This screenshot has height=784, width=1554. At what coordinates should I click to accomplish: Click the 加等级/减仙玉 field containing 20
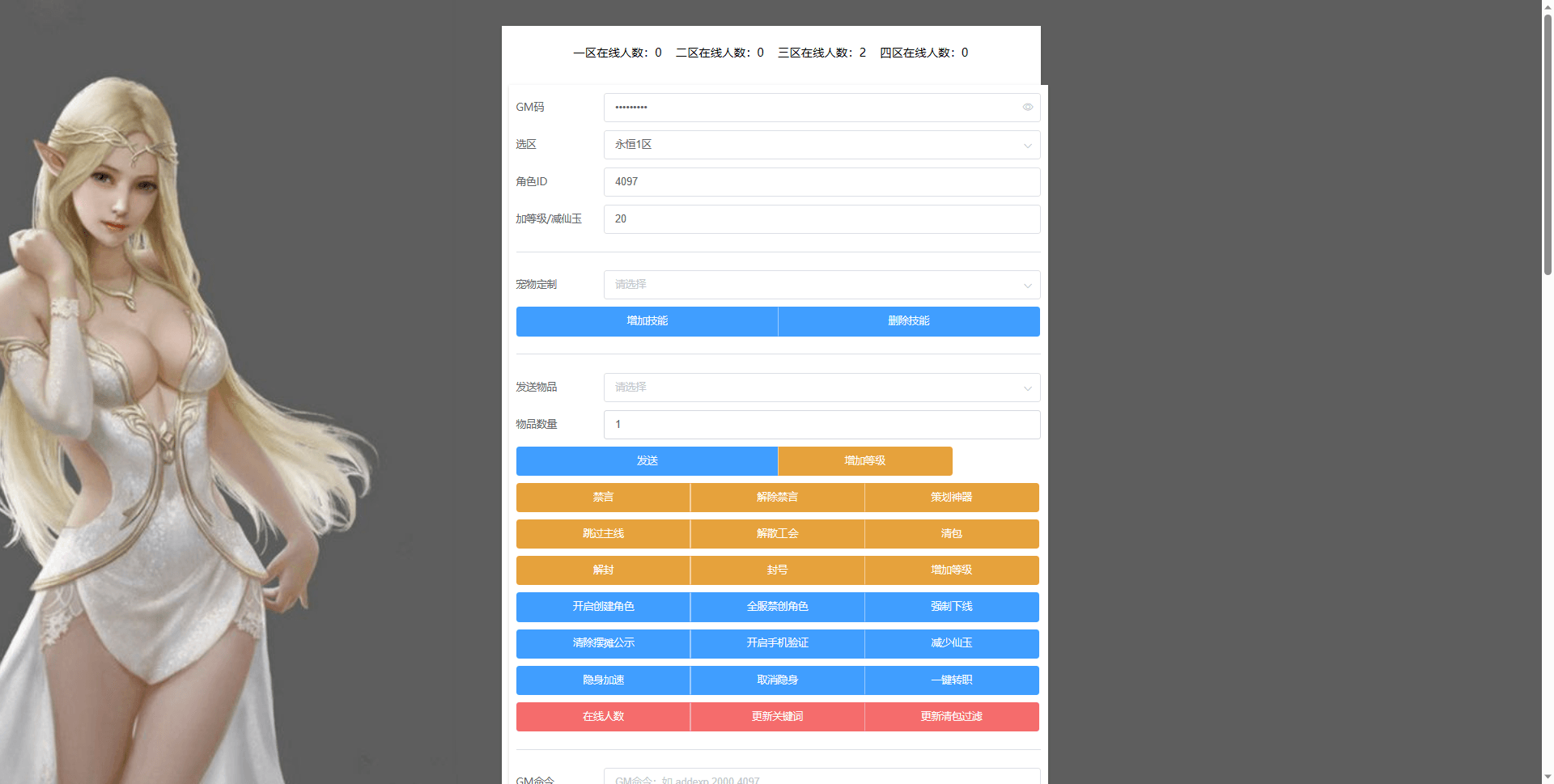822,219
